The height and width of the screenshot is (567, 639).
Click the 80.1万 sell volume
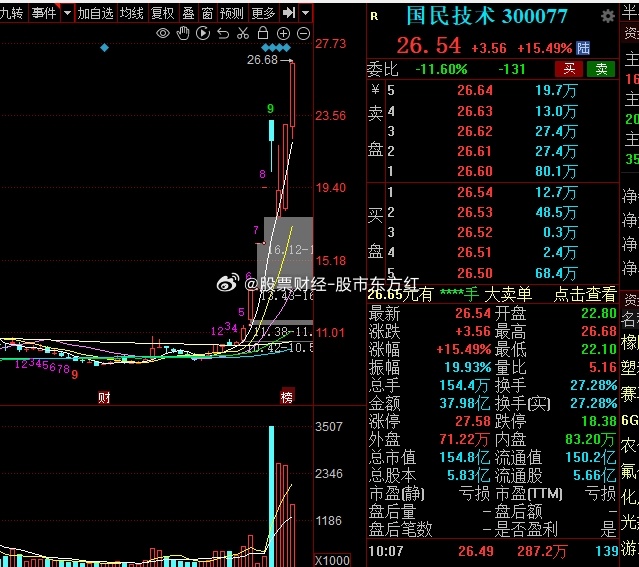tap(556, 171)
